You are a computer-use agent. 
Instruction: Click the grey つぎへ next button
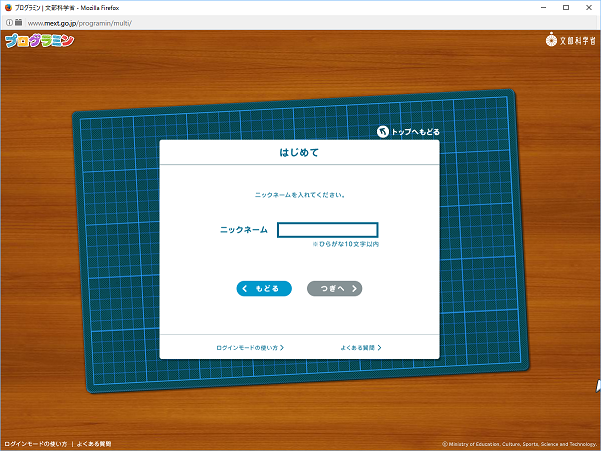pyautogui.click(x=335, y=289)
